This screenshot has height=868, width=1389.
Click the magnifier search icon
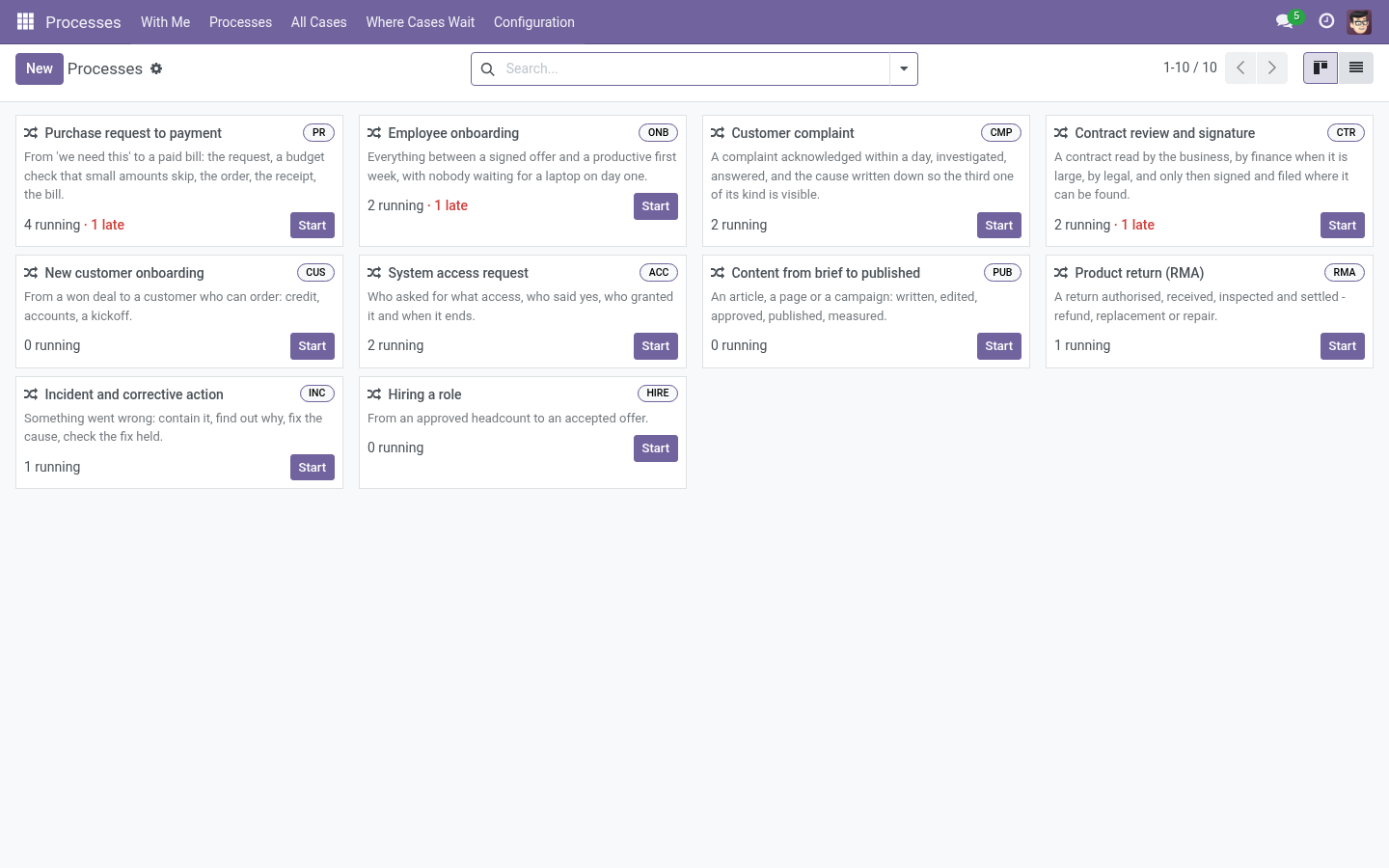point(488,69)
